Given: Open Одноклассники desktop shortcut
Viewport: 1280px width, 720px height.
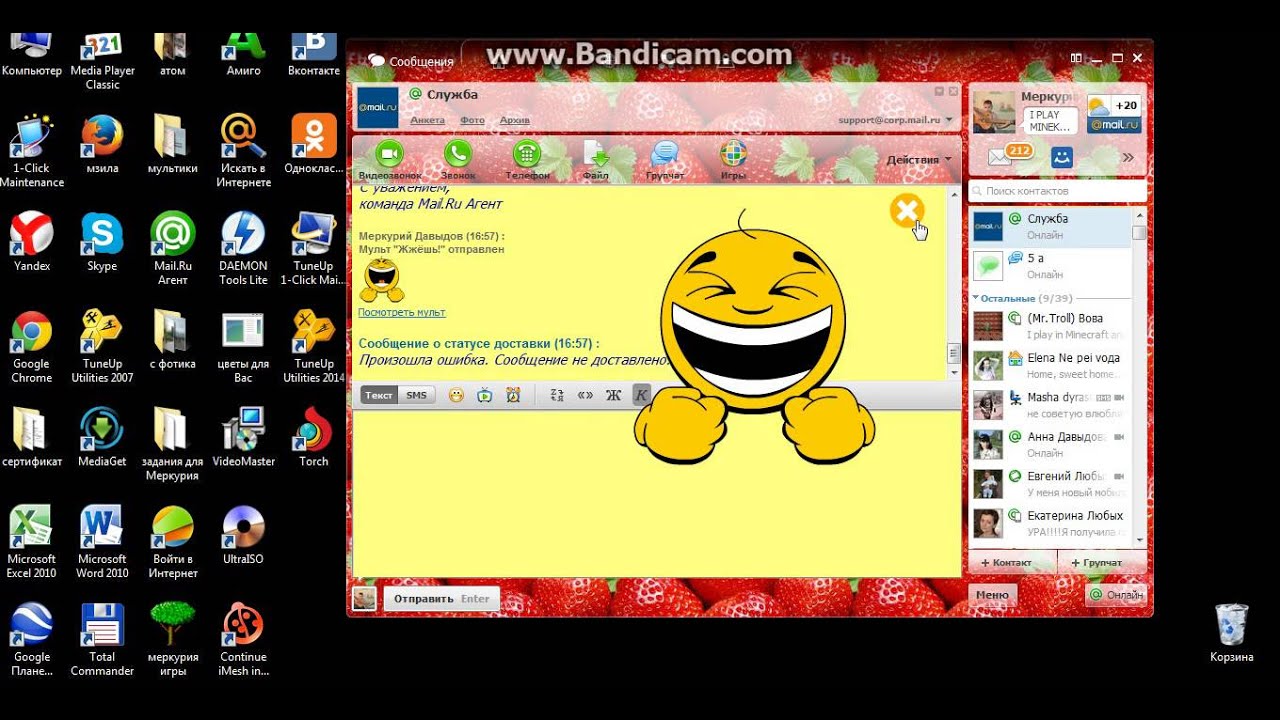Looking at the screenshot, I should 314,146.
